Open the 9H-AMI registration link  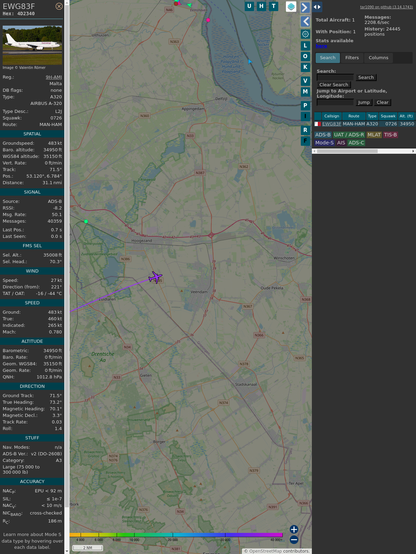54,77
